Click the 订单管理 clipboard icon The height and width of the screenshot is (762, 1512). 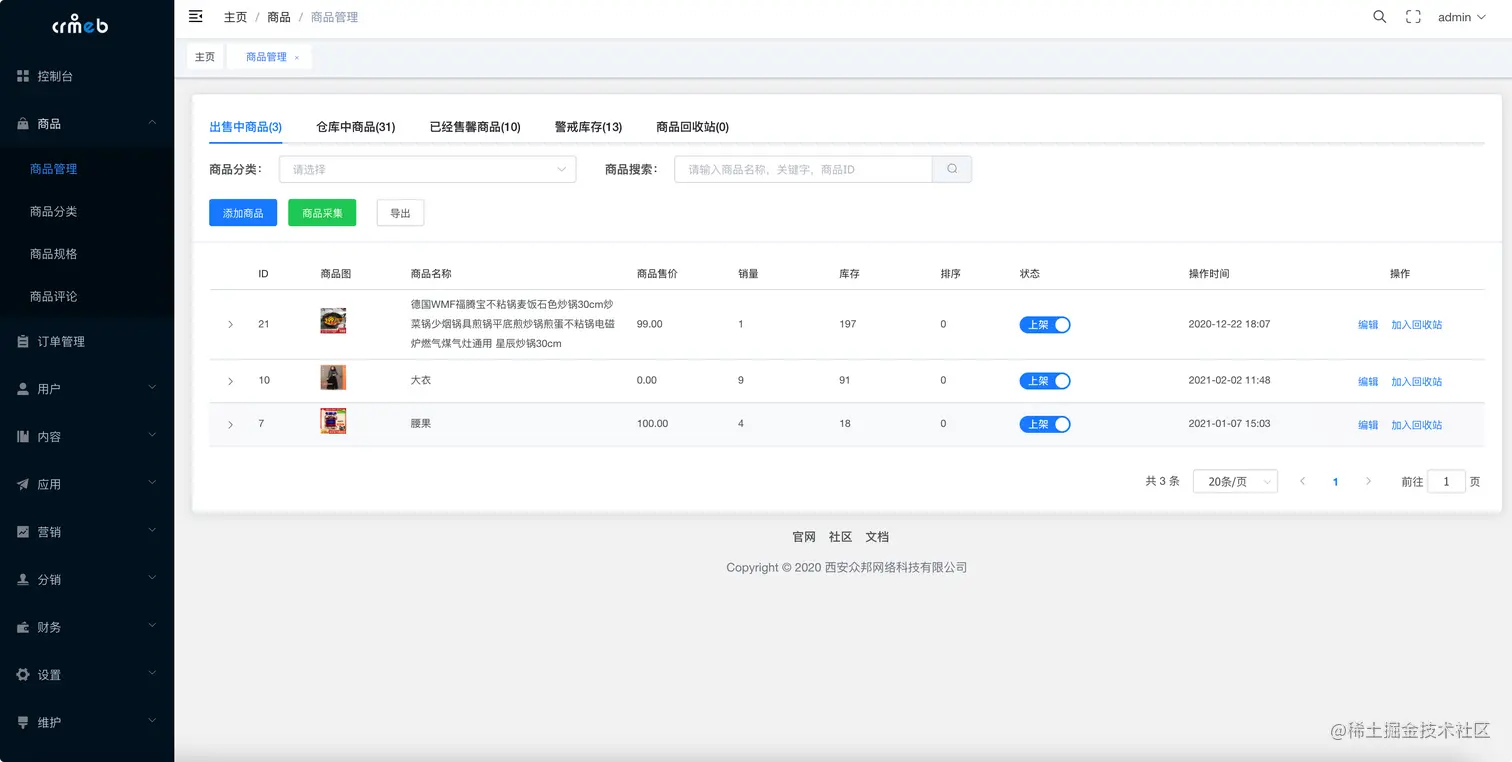23,342
